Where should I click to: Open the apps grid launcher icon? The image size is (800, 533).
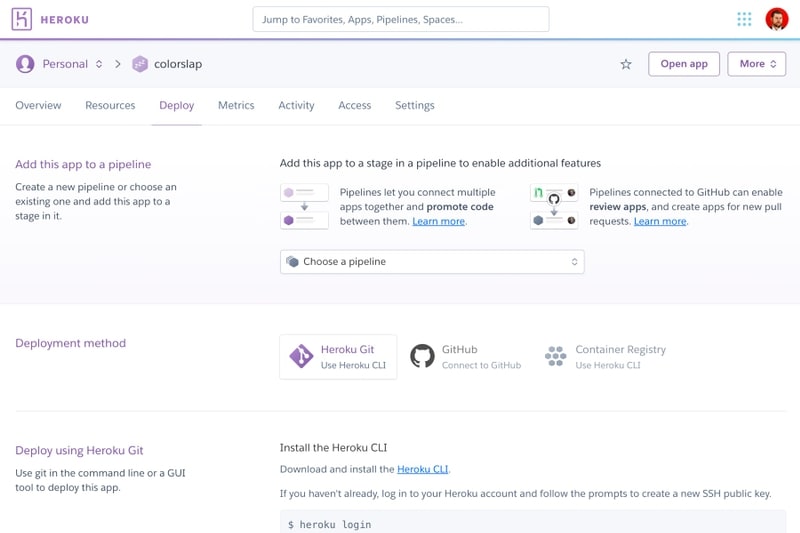coord(744,19)
